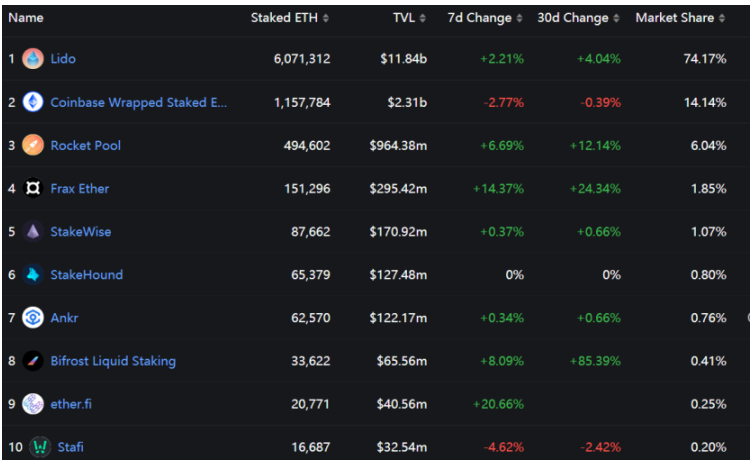Select the $2.31b TVL value
This screenshot has width=754, height=467.
pos(407,102)
